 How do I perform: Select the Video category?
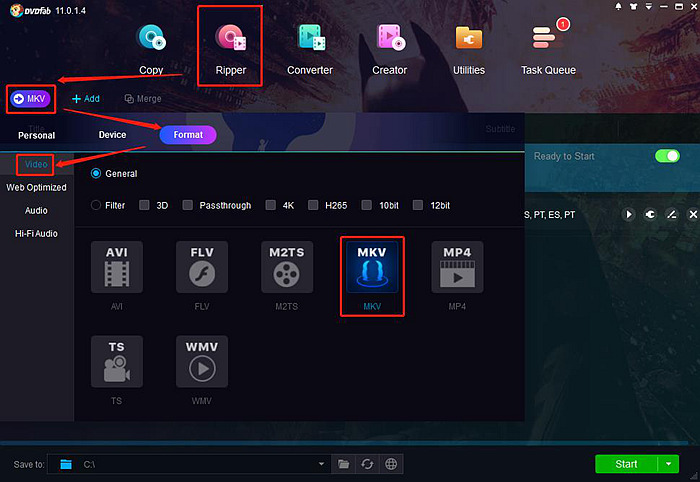[36, 164]
